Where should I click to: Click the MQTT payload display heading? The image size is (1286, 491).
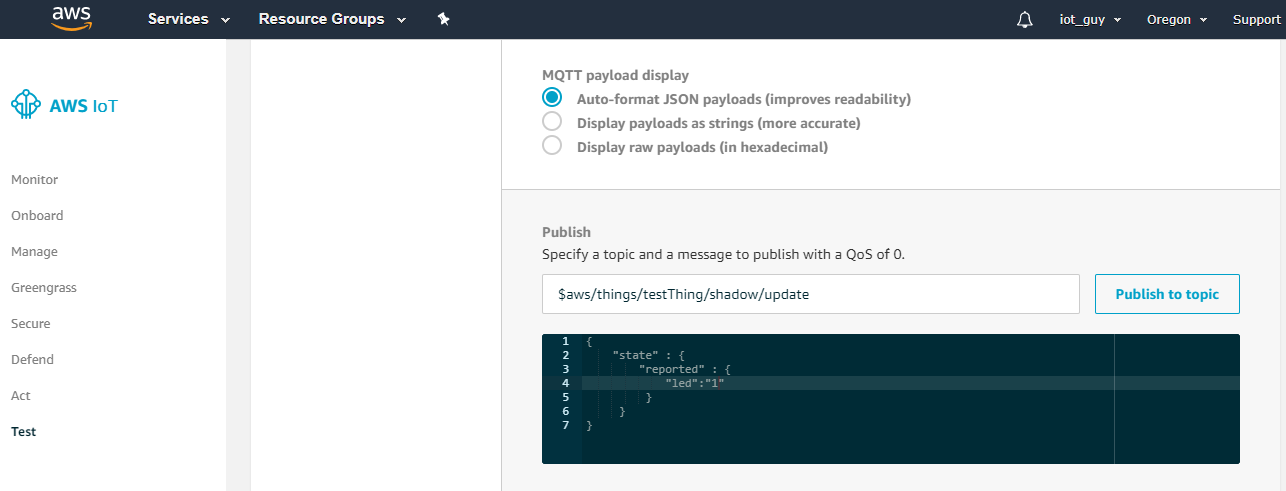[x=615, y=75]
